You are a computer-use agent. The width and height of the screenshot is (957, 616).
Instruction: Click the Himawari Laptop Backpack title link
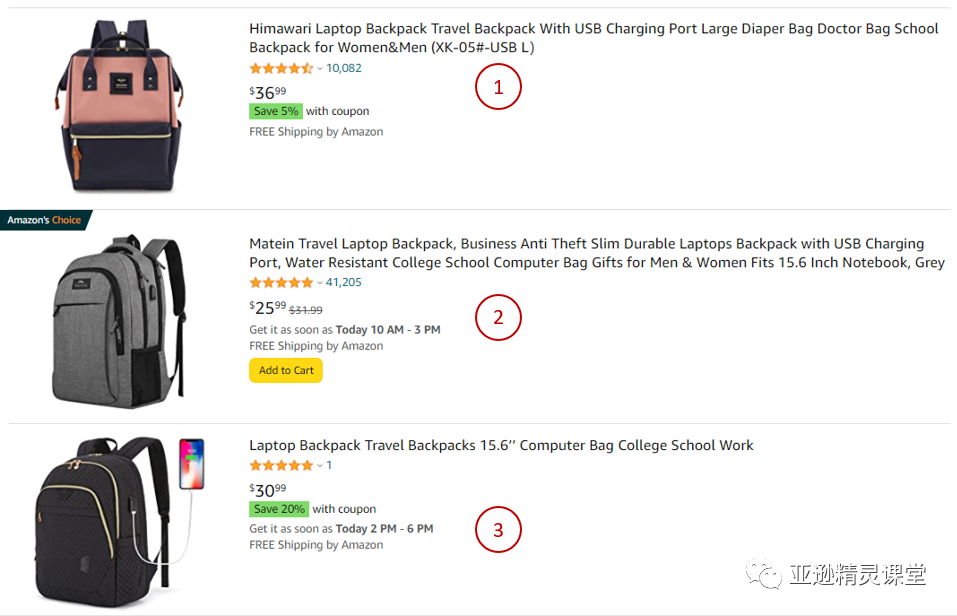coord(593,38)
